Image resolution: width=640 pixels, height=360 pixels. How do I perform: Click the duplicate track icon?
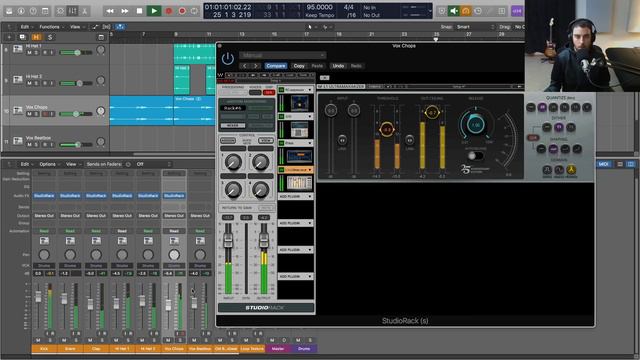tap(22, 37)
